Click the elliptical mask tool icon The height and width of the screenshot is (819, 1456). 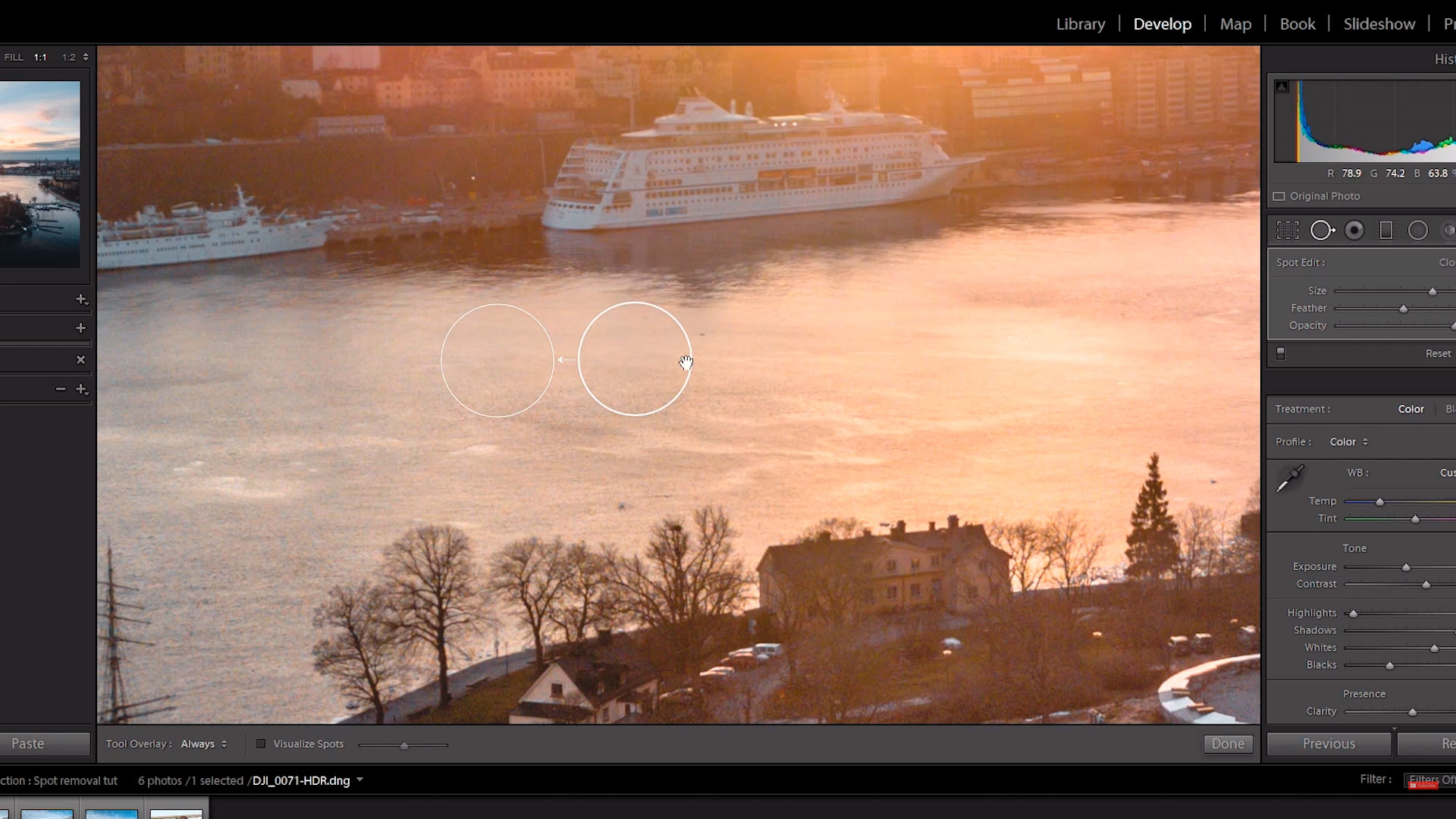tap(1418, 231)
